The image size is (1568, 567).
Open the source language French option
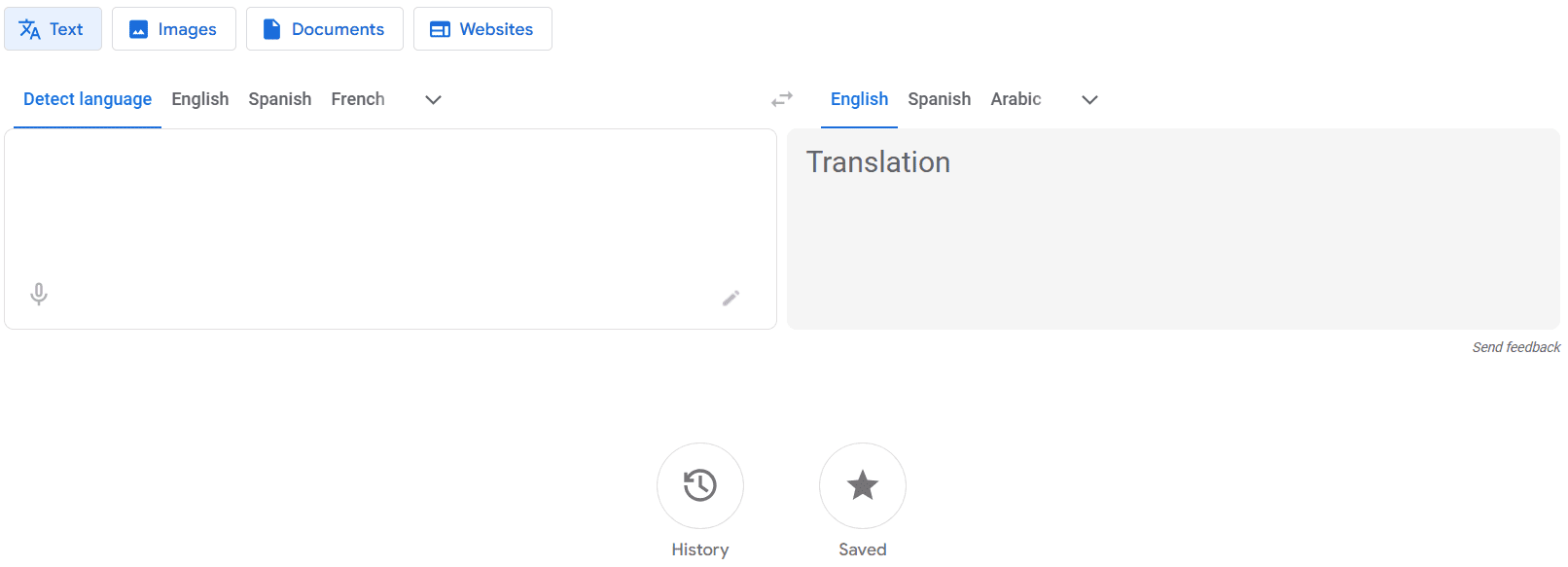coord(357,98)
